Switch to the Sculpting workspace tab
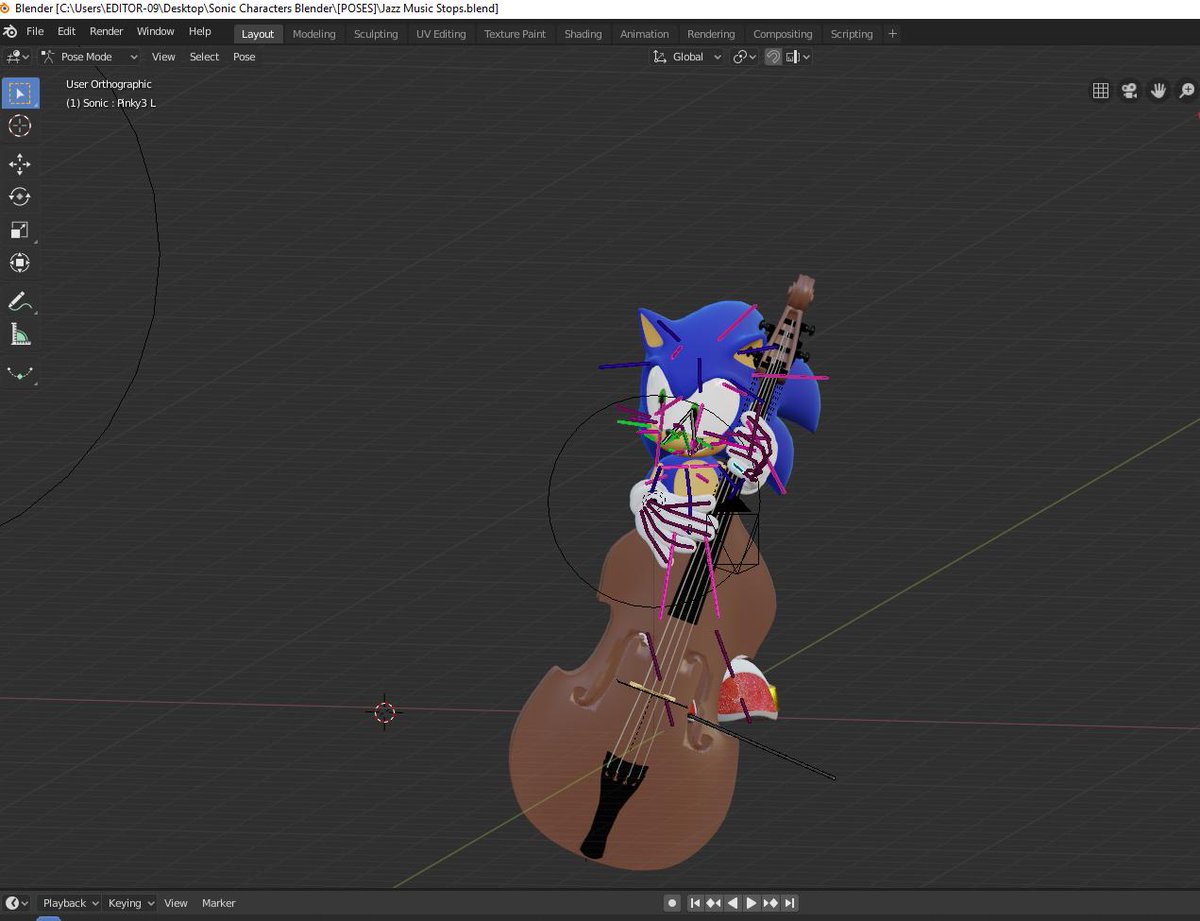The width and height of the screenshot is (1200, 921). pos(376,34)
